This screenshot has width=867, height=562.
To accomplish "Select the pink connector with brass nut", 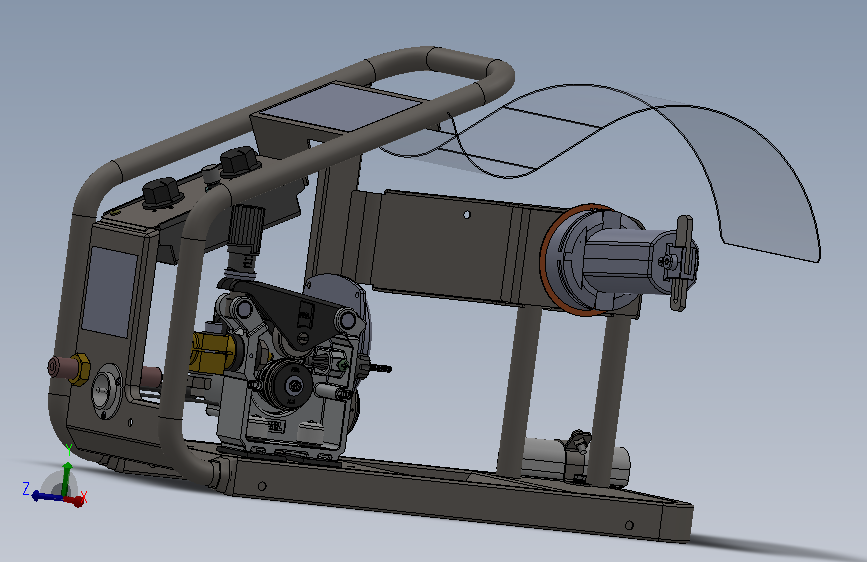I will (x=69, y=368).
